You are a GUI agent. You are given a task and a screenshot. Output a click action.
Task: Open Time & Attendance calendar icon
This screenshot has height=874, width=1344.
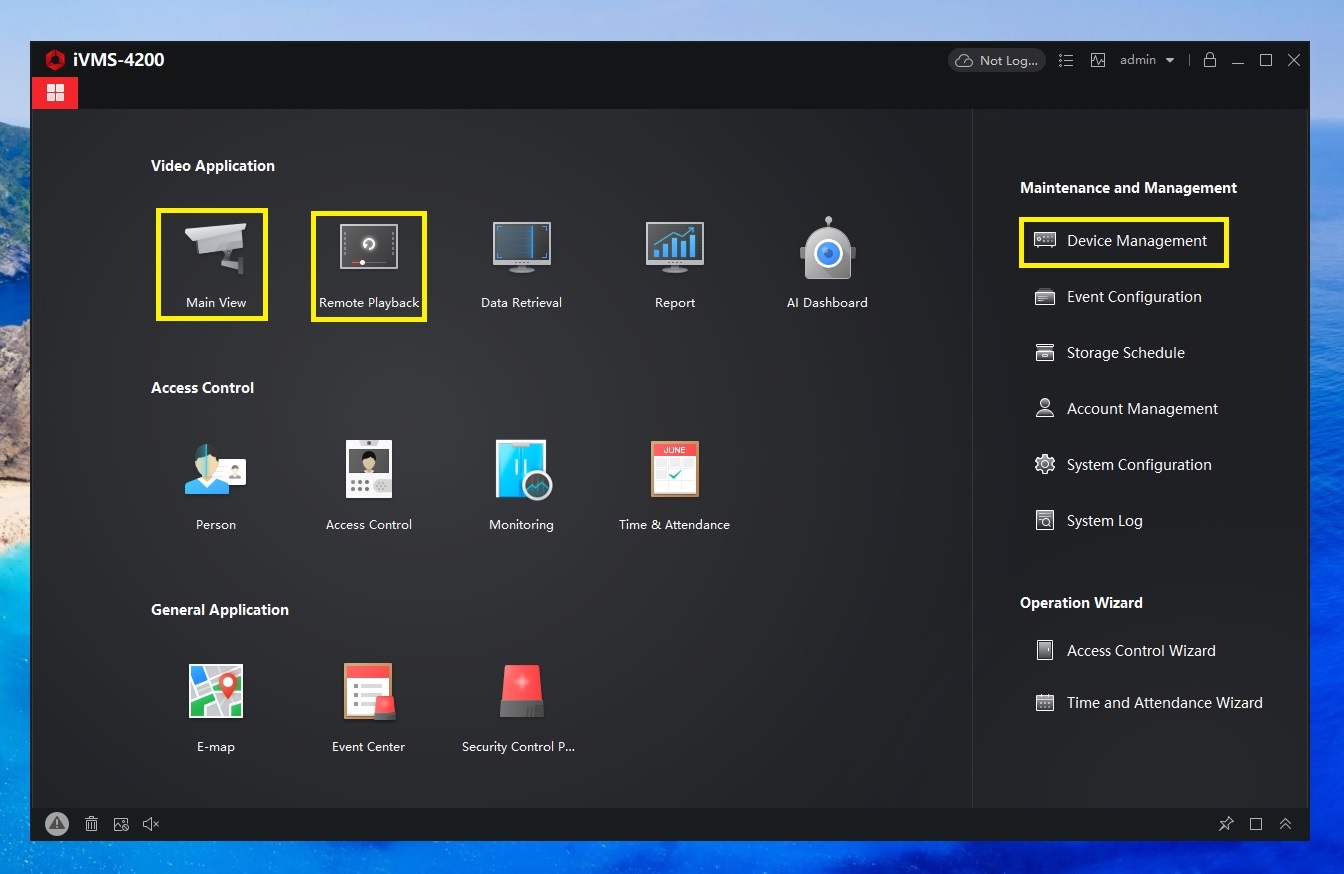tap(675, 469)
